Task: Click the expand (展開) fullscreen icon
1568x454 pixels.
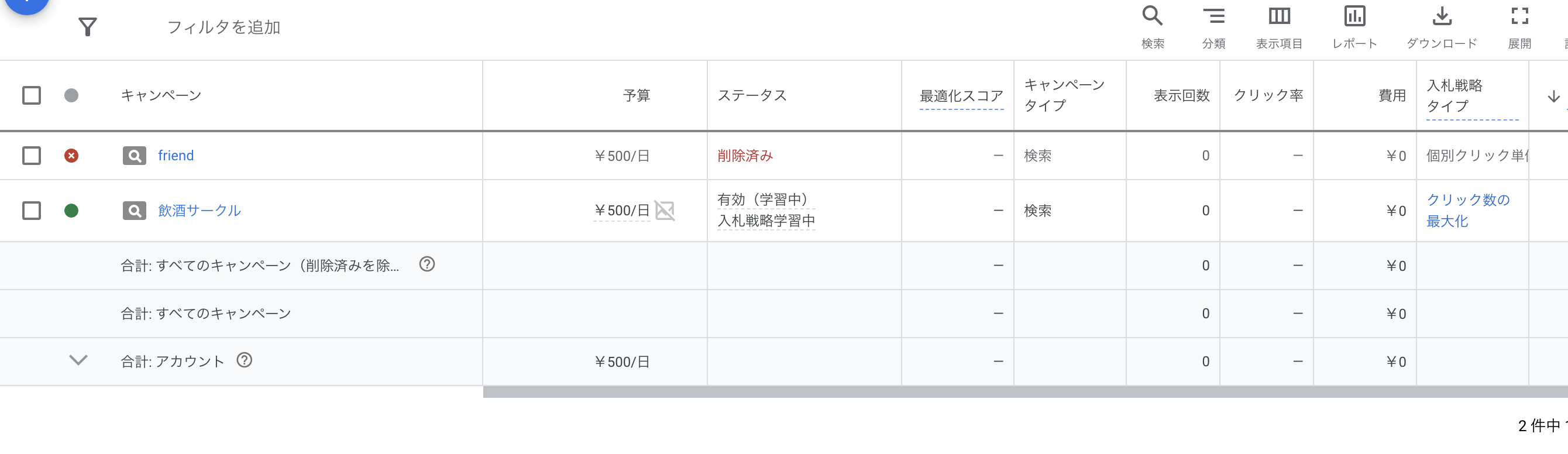Action: click(x=1519, y=16)
